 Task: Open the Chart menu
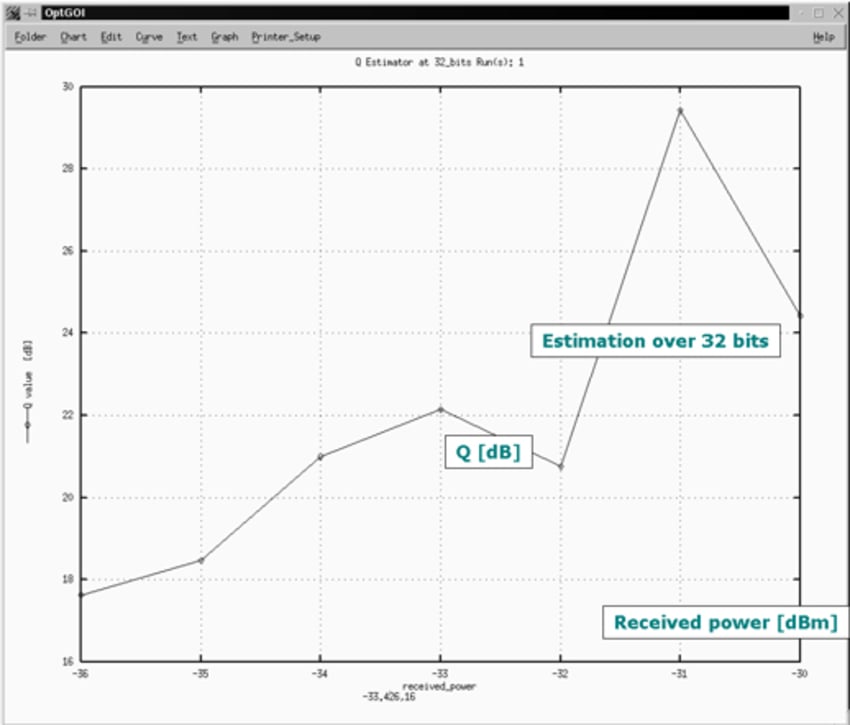coord(73,37)
